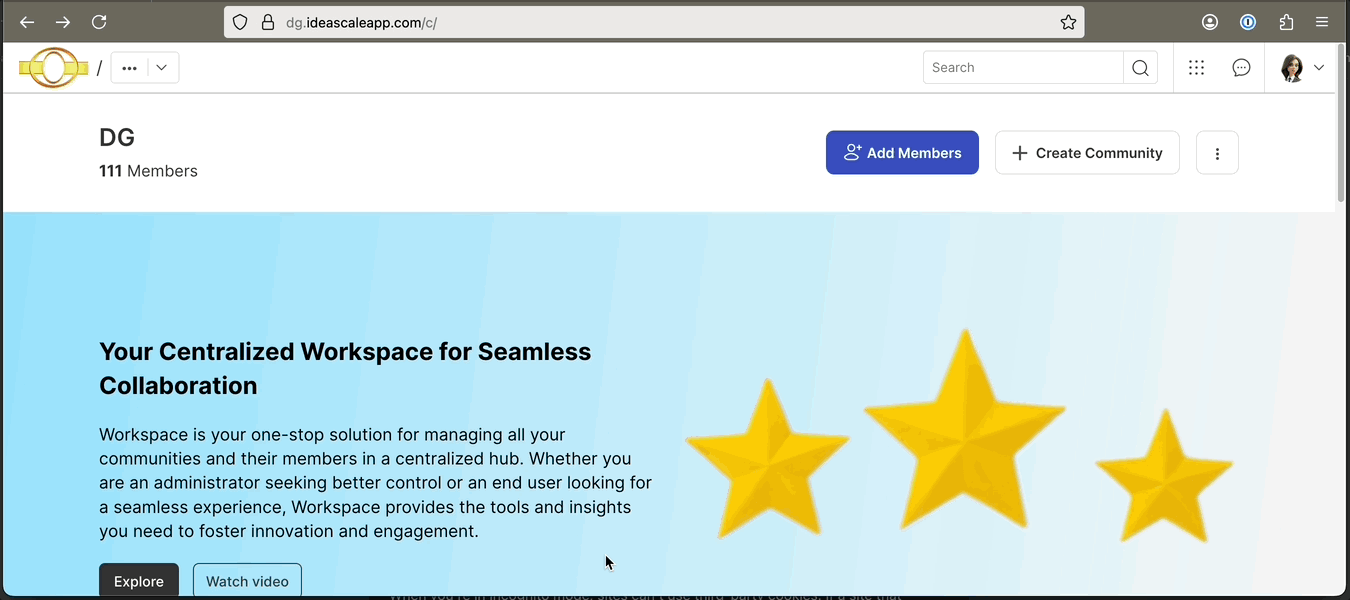The height and width of the screenshot is (600, 1350).
Task: Click the Create Community button
Action: pyautogui.click(x=1087, y=153)
